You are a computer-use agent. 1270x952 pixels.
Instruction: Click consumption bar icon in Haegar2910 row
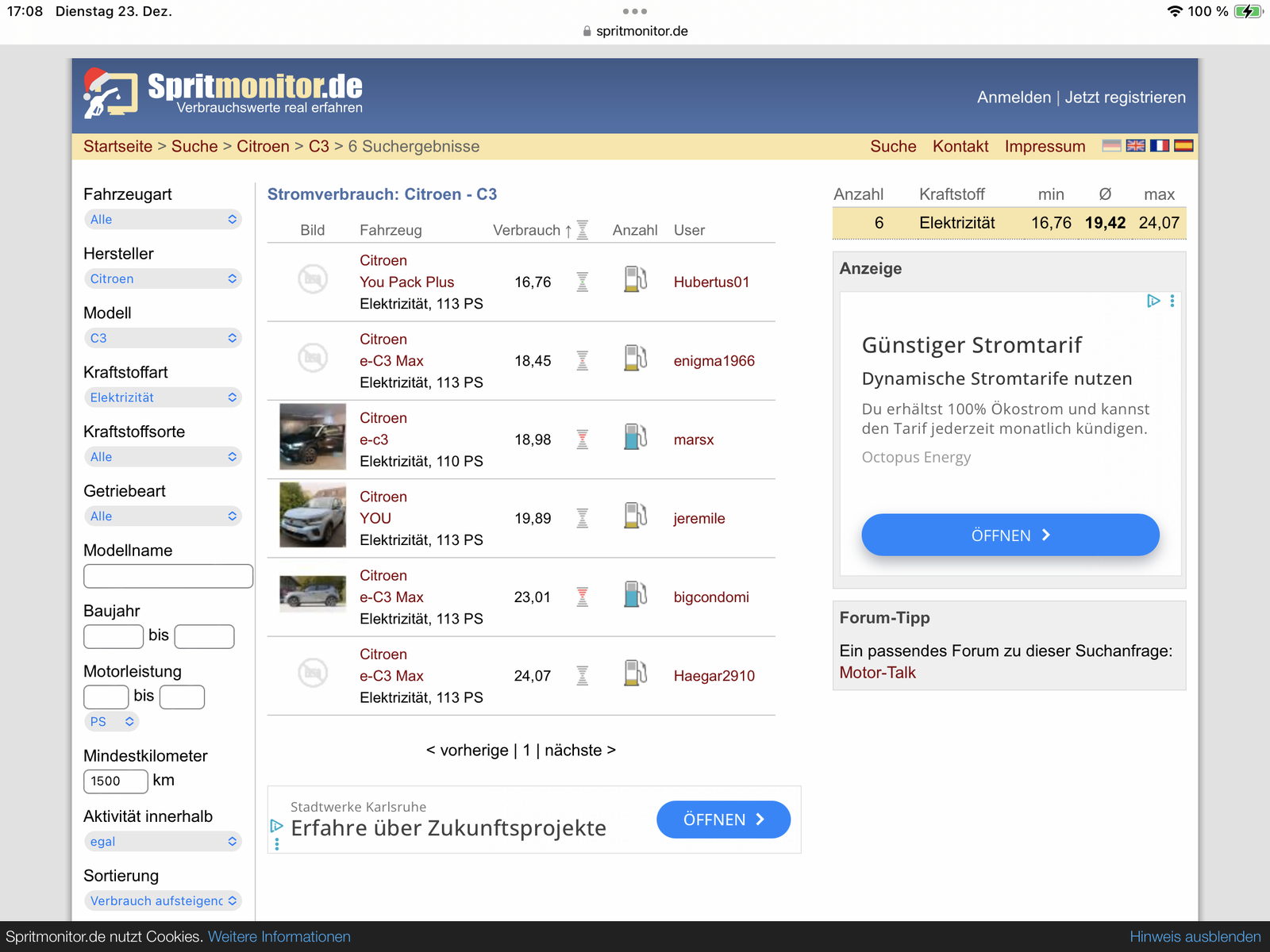click(x=583, y=676)
